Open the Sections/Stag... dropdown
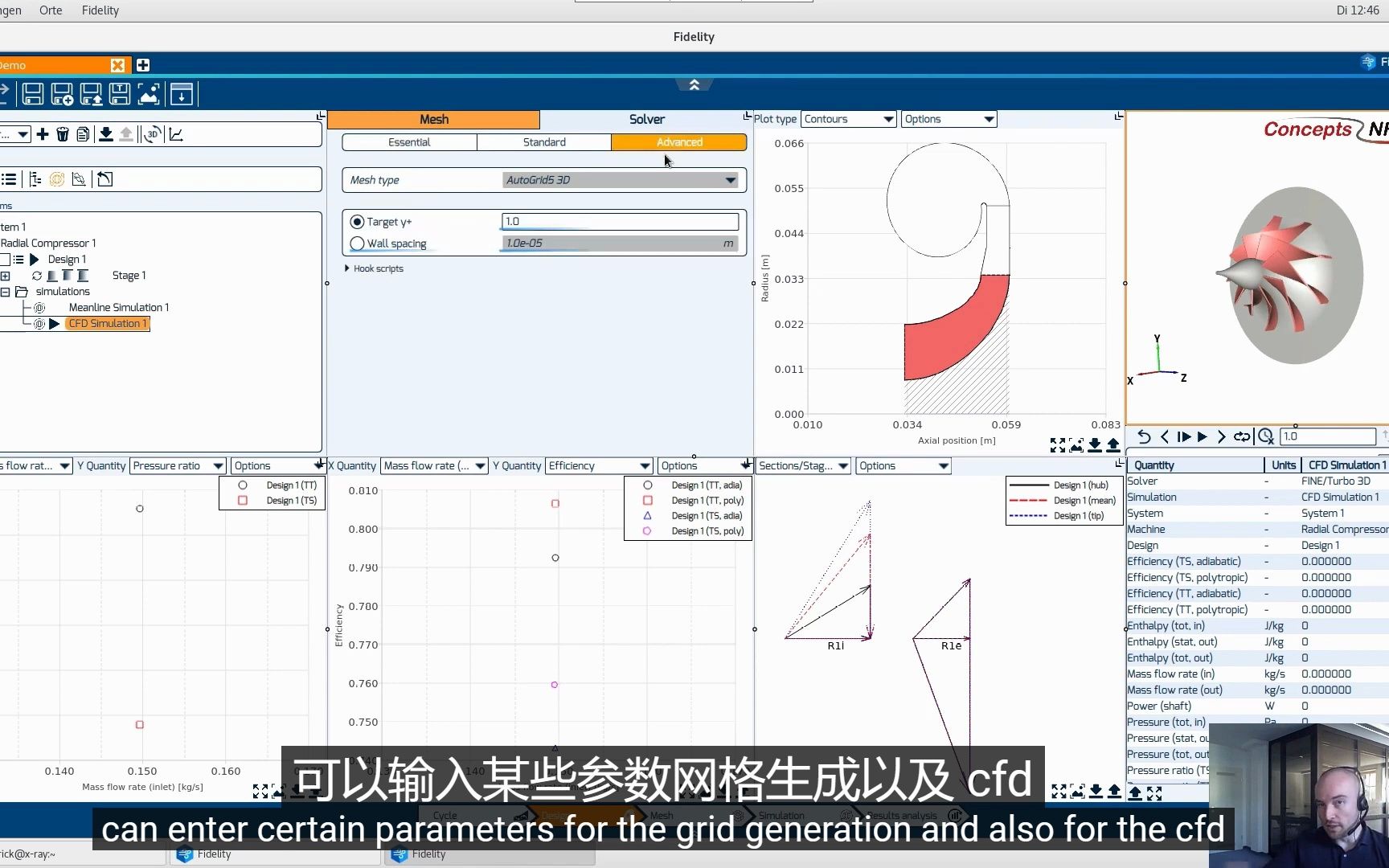 tap(803, 465)
